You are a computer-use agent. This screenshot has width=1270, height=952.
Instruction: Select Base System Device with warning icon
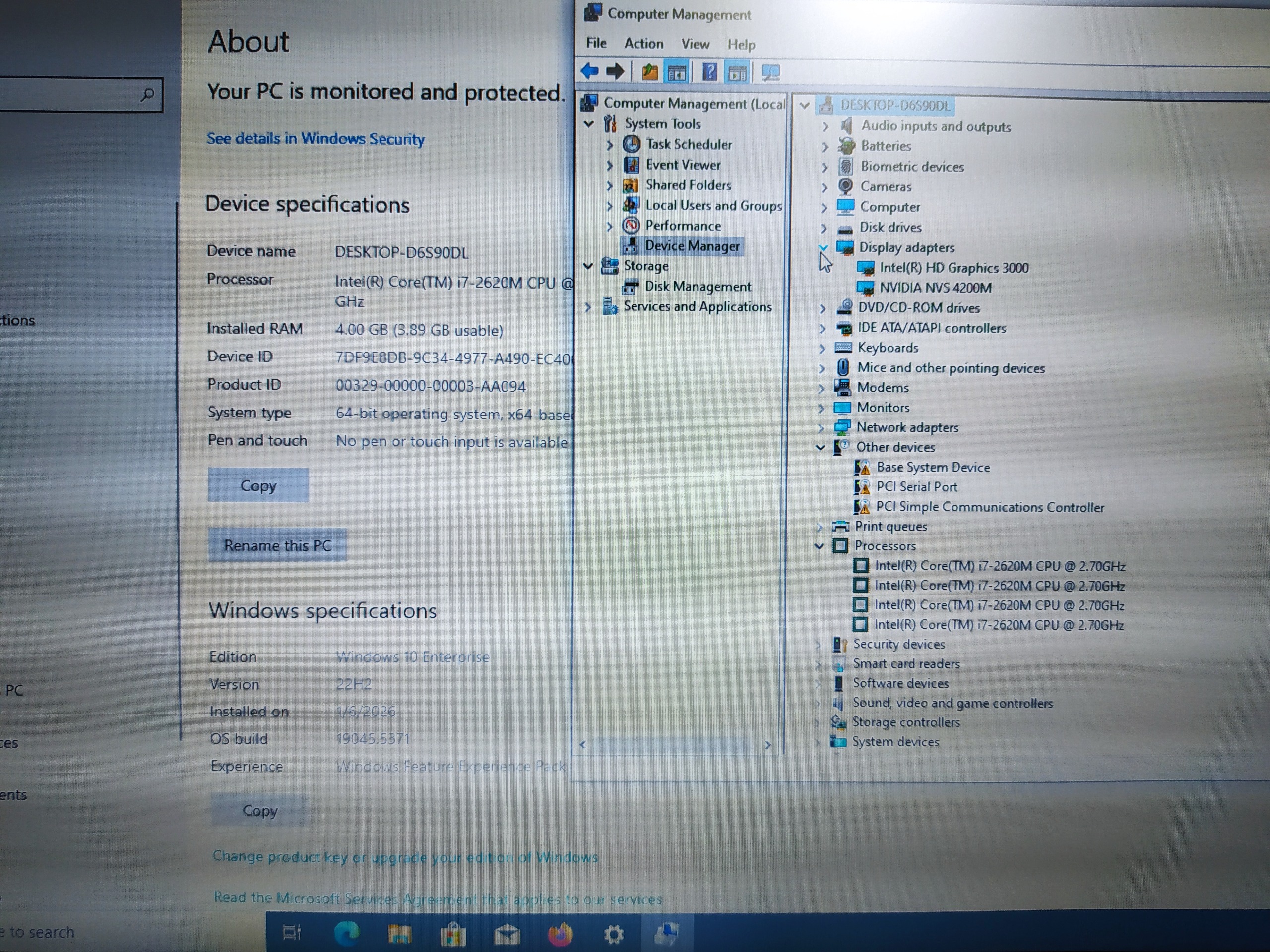932,467
